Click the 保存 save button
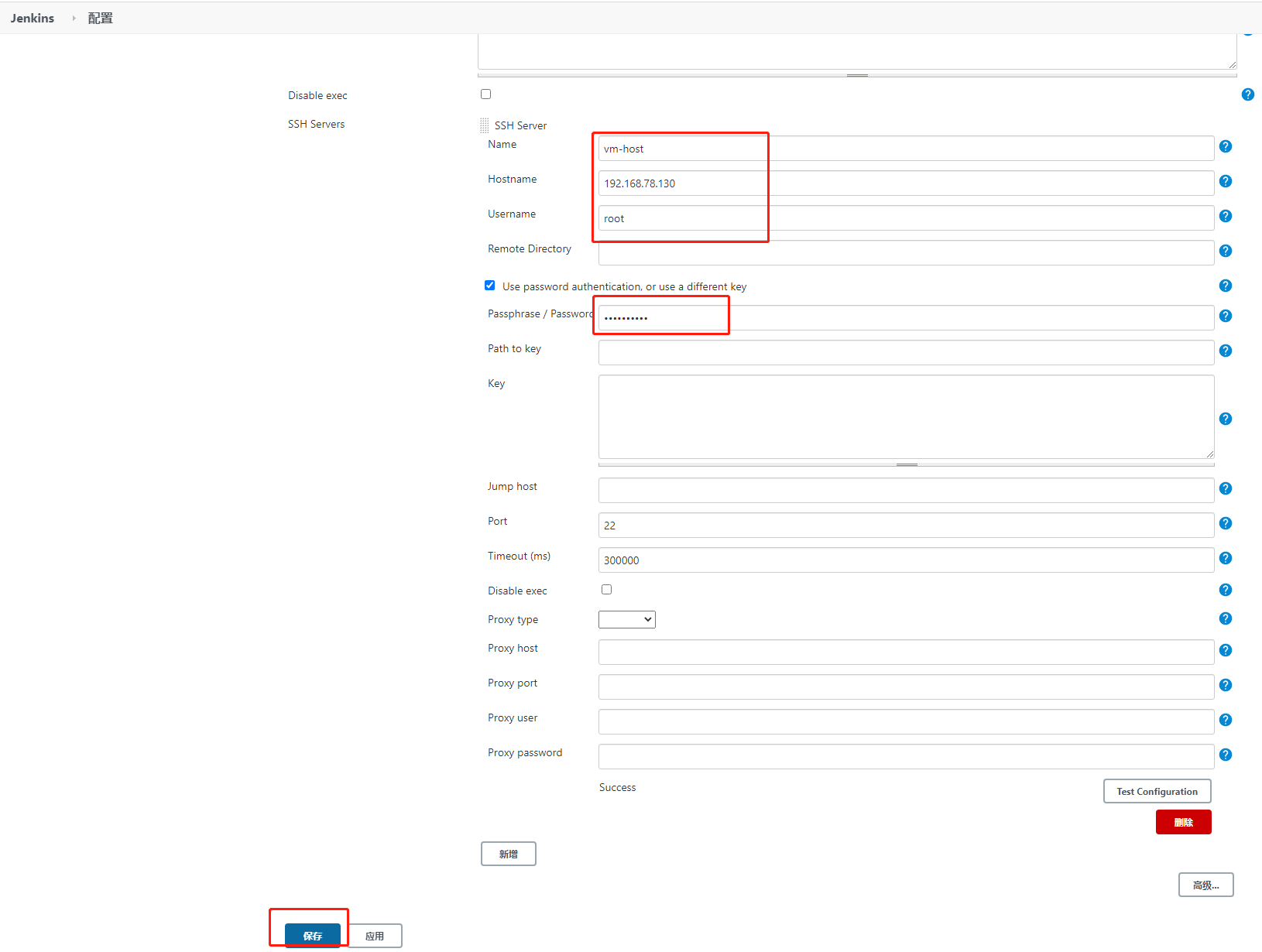 tap(313, 936)
